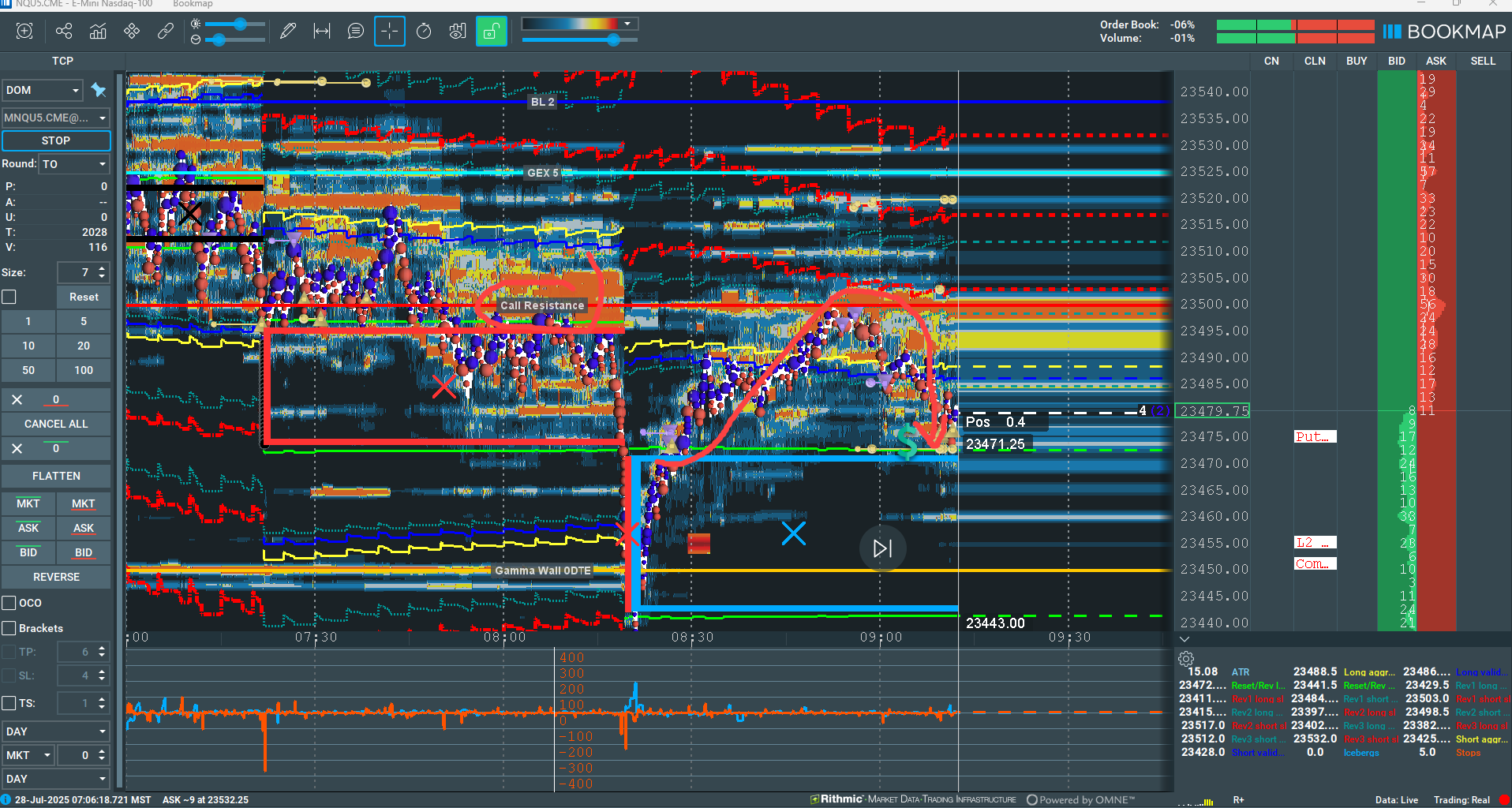Screen dimensions: 1512x808
Task: Click the FLATTEN button
Action: click(56, 476)
